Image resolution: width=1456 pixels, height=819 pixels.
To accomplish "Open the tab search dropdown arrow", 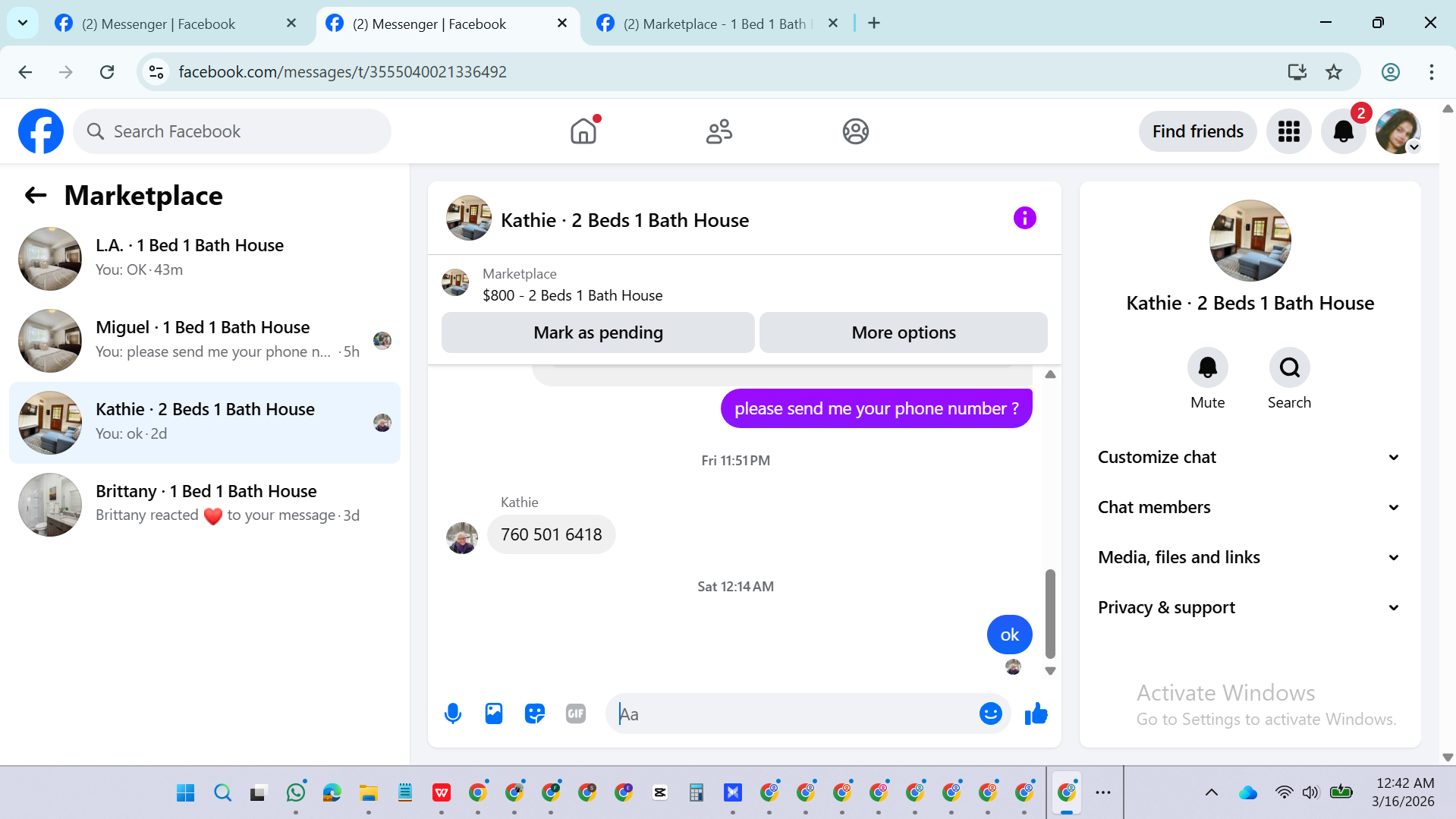I will tap(23, 23).
